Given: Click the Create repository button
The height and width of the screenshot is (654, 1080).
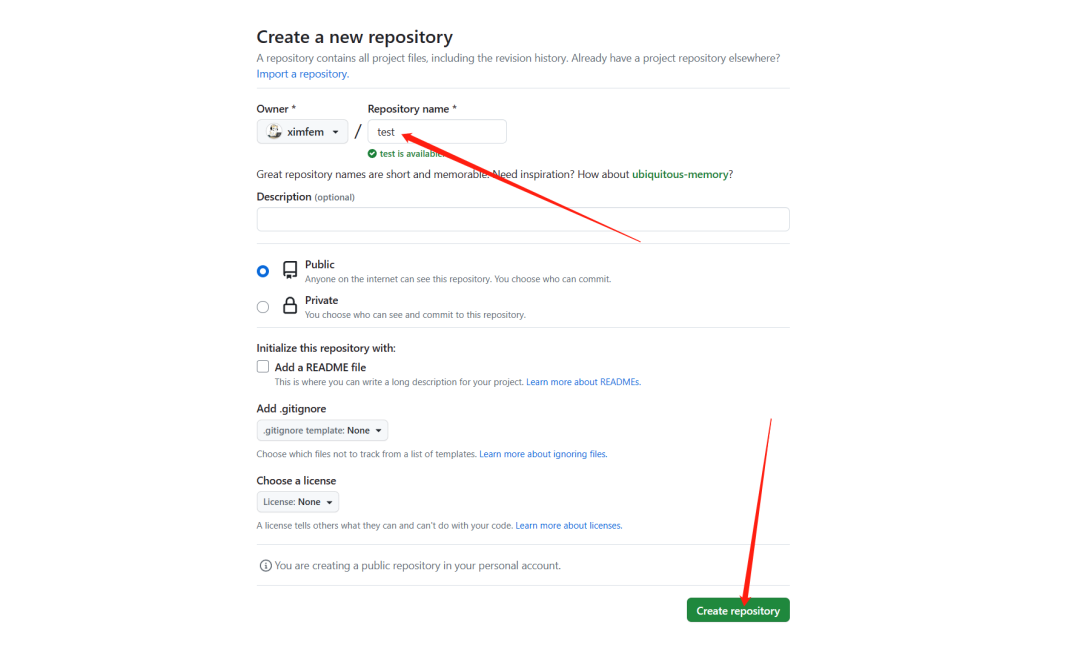Looking at the screenshot, I should [738, 610].
